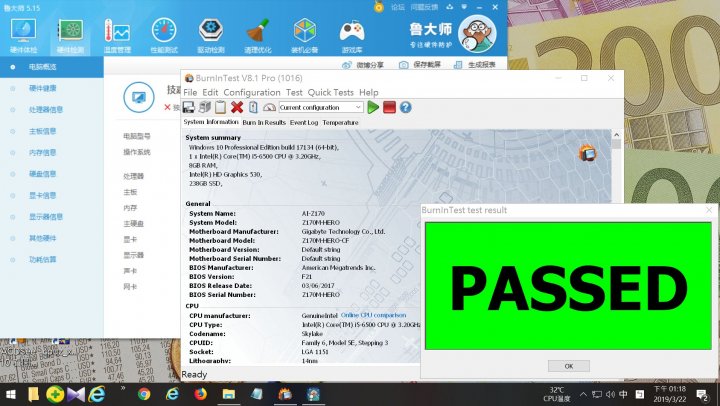
Task: Click BurnInTest flame logo in system summary
Action: point(587,153)
